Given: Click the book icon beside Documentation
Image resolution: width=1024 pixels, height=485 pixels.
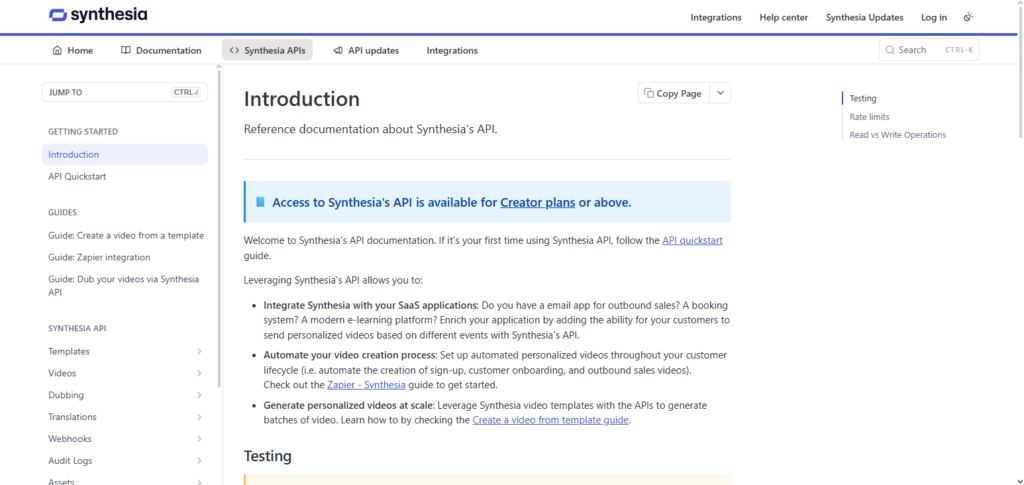Looking at the screenshot, I should point(126,50).
